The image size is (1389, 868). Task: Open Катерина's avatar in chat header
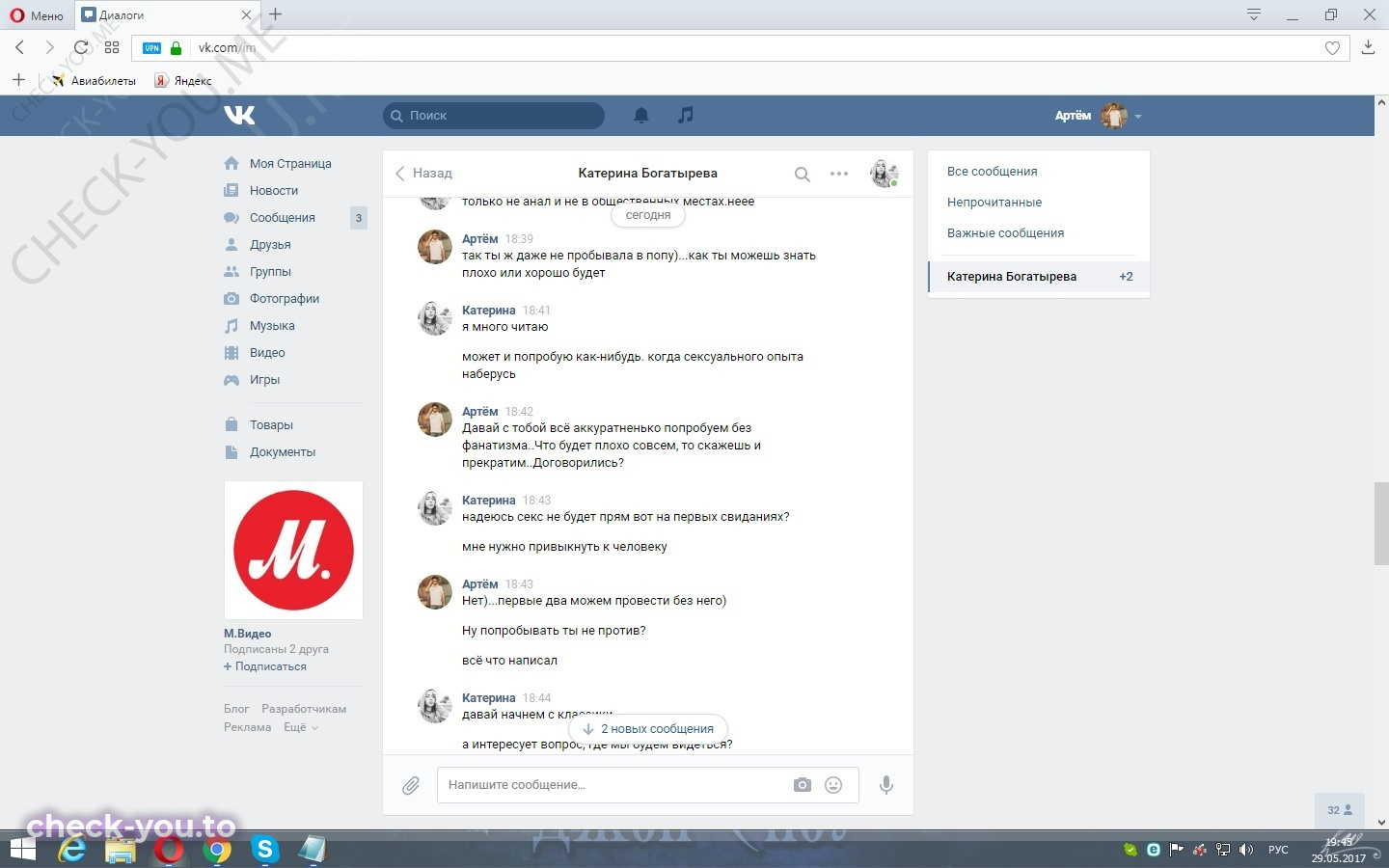885,174
